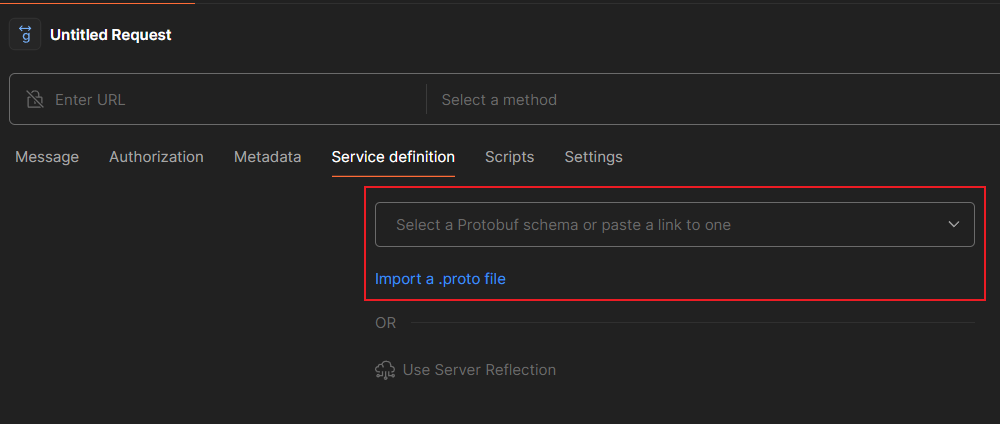Click blank space right of Settings tab
Viewport: 1000px width, 424px height.
800,157
